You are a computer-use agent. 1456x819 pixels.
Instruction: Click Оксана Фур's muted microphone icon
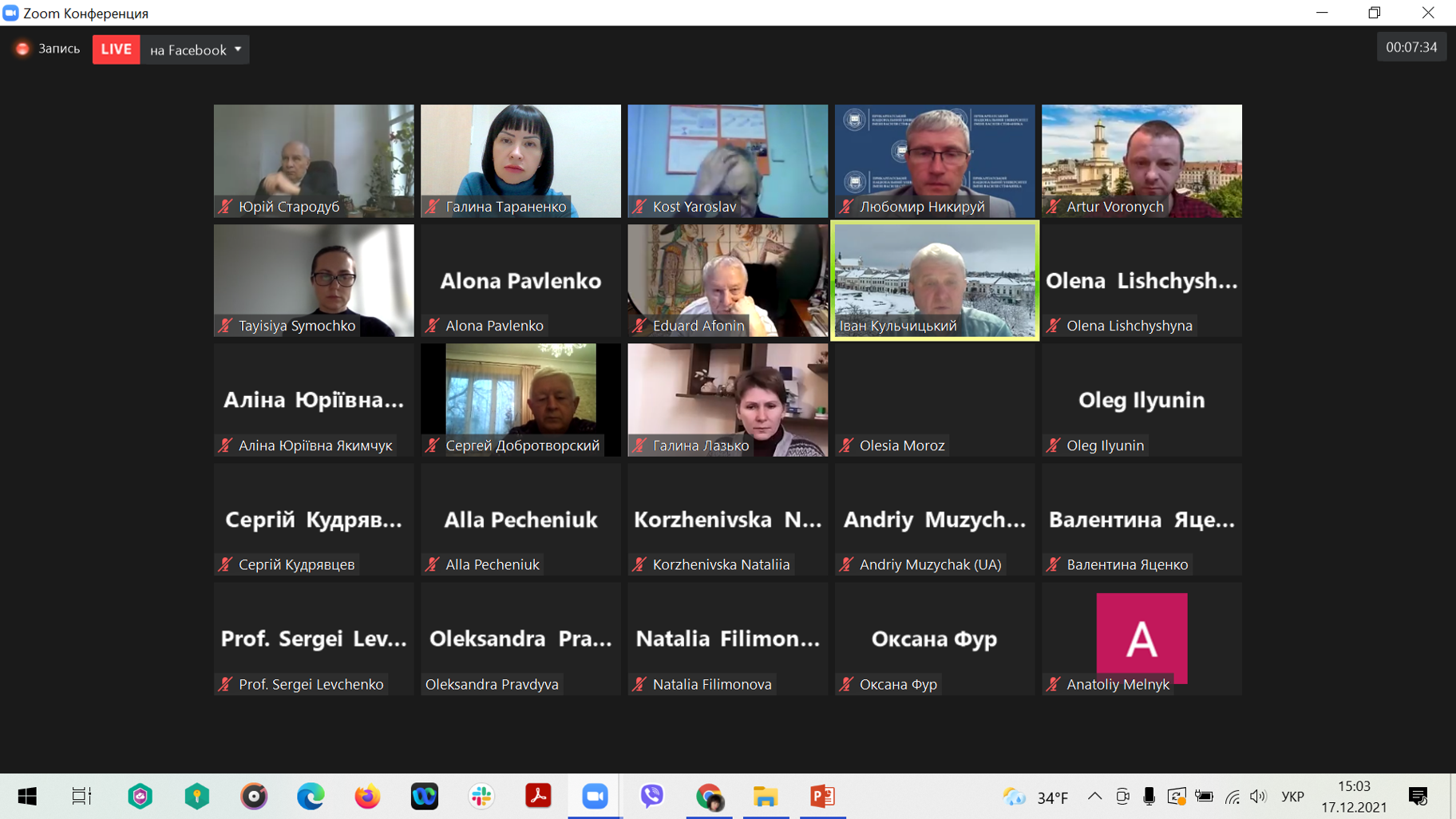[847, 684]
